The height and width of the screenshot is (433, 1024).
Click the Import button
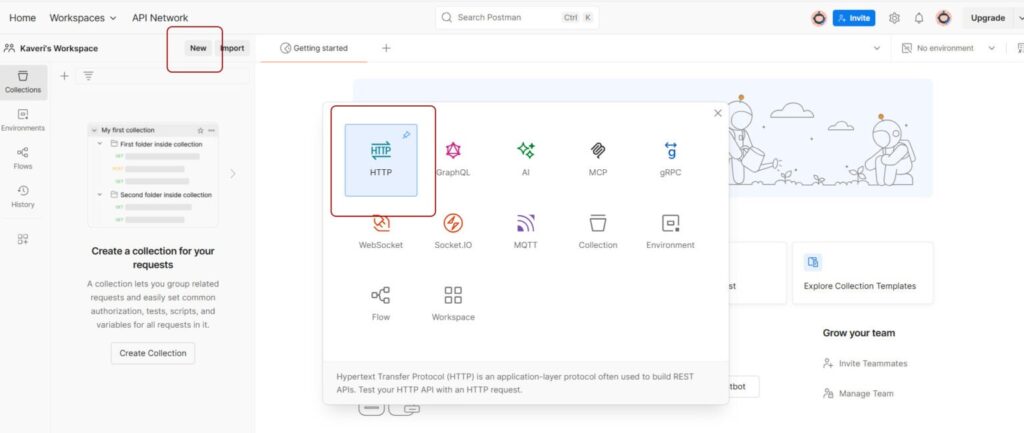232,48
